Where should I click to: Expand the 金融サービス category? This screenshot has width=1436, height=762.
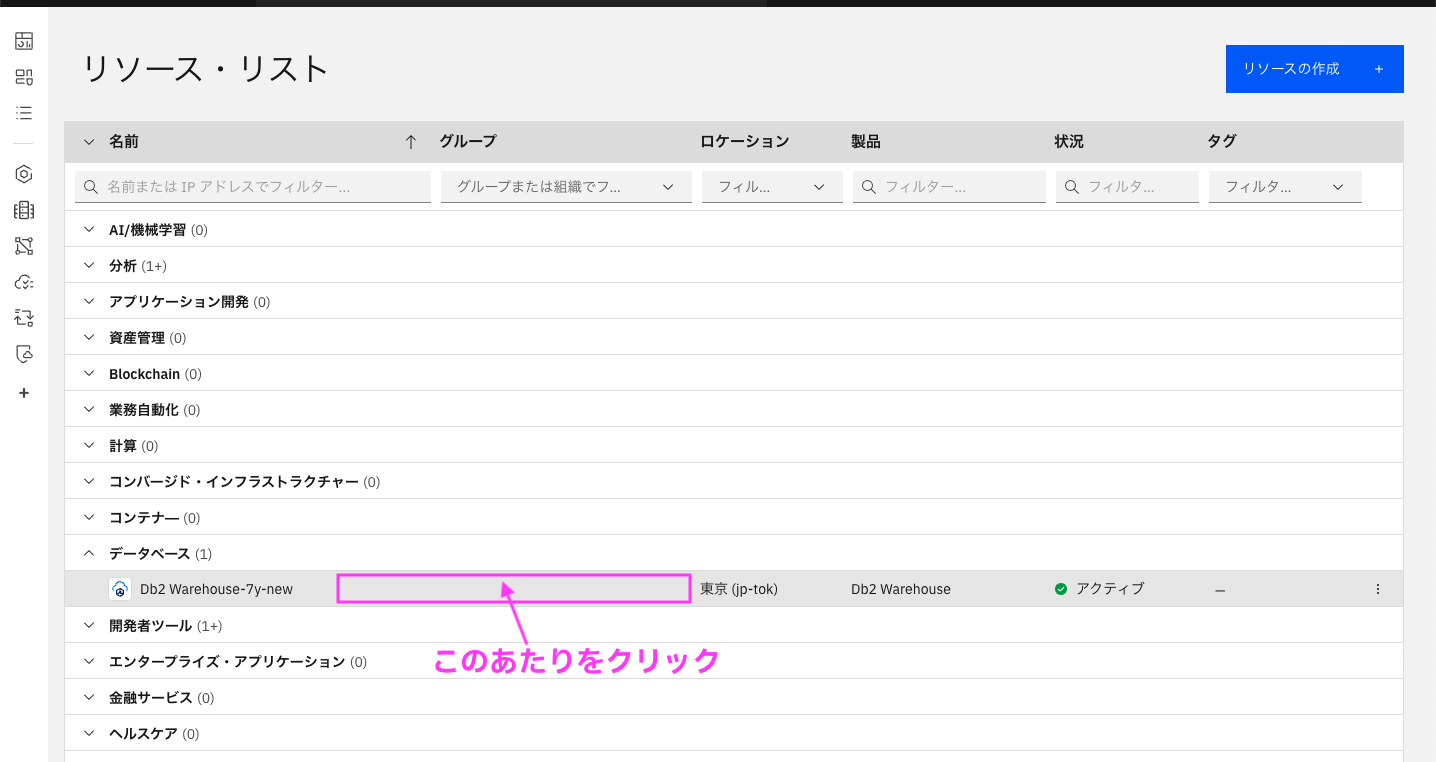88,698
